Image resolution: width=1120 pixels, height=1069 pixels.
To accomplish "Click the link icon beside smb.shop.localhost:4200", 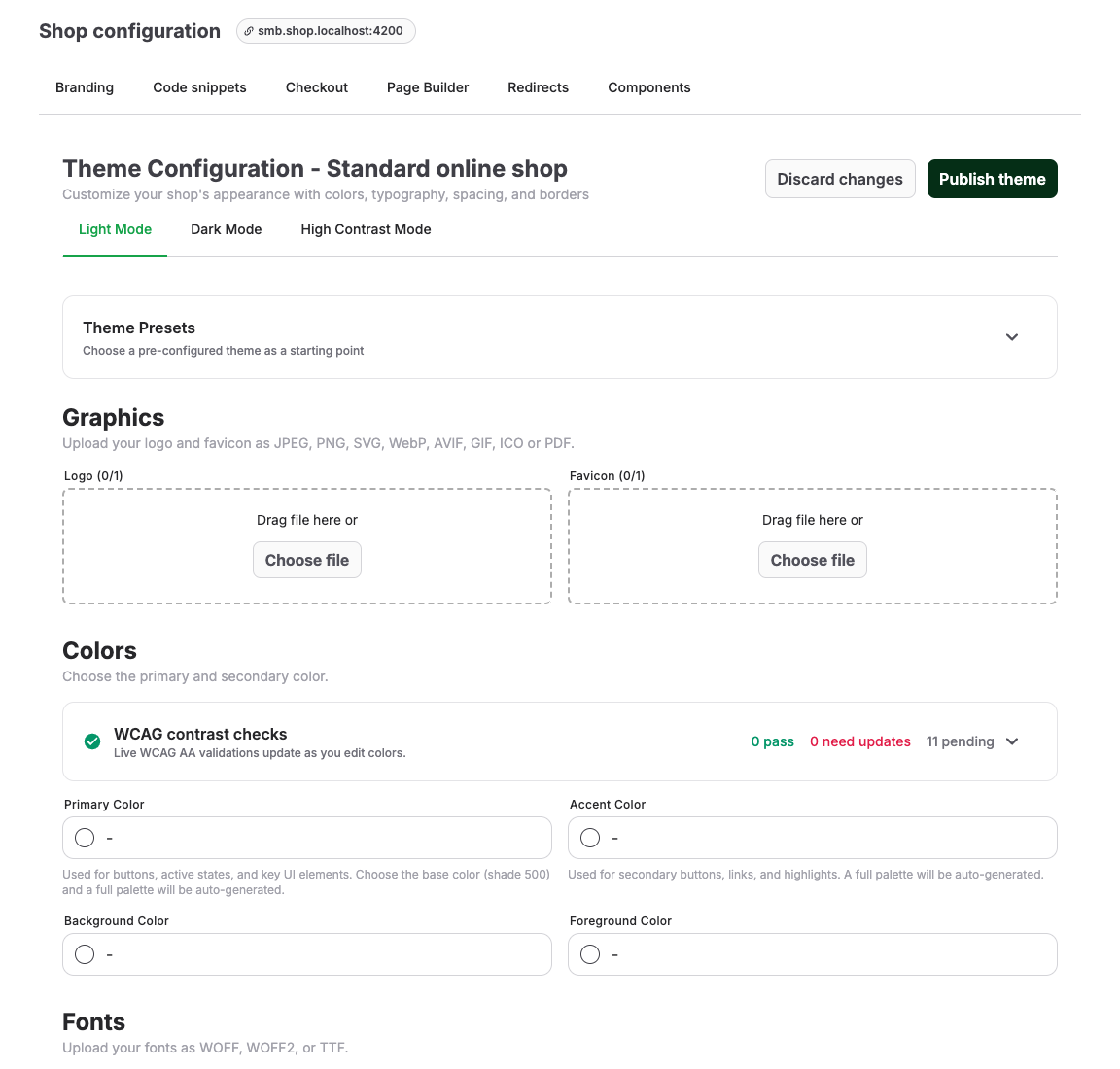I will (249, 31).
